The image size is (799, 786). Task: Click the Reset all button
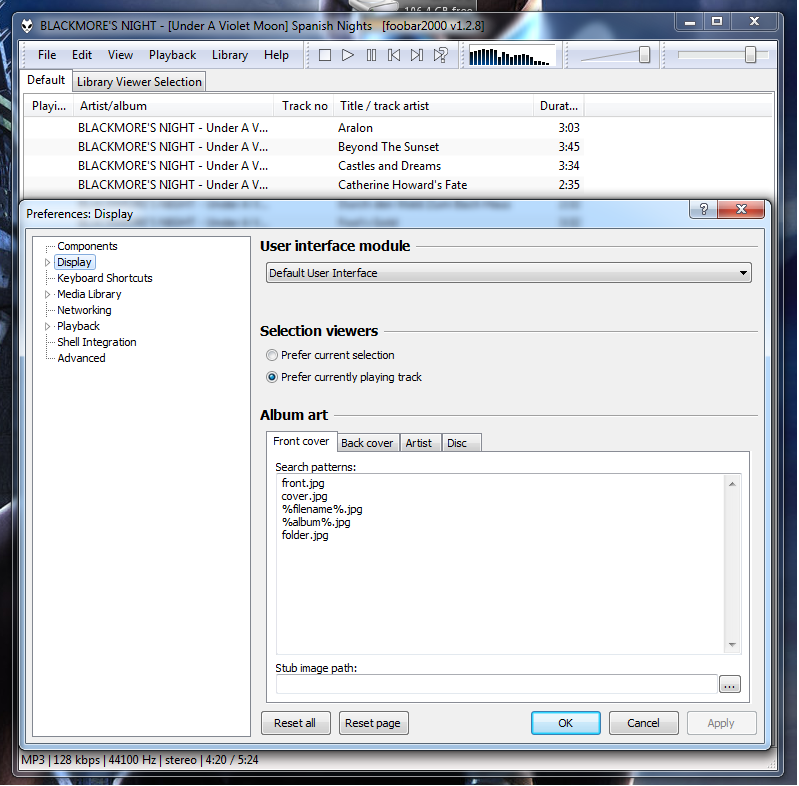pos(295,723)
